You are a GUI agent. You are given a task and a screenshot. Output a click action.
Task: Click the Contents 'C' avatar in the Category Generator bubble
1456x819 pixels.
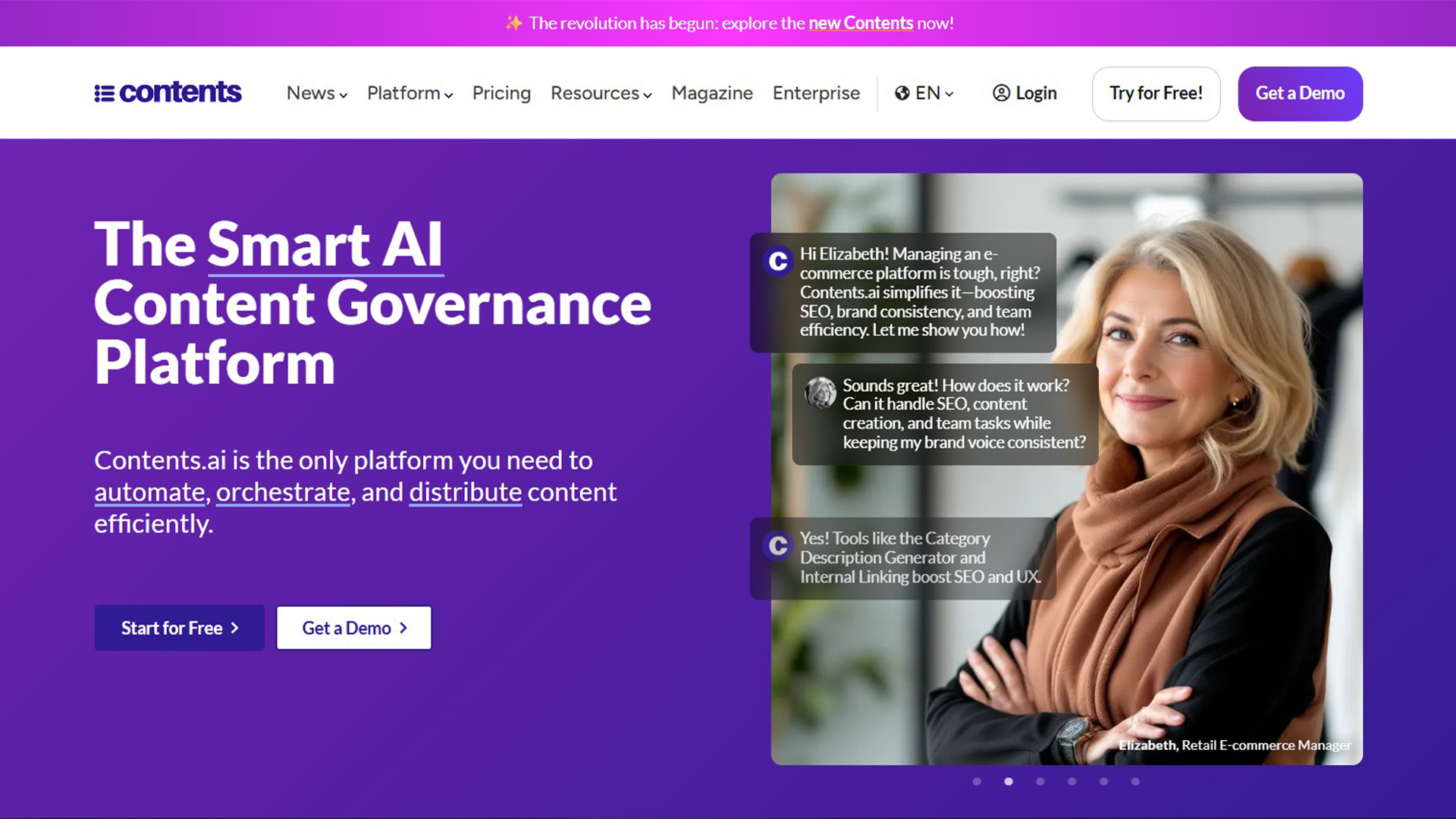point(778,545)
